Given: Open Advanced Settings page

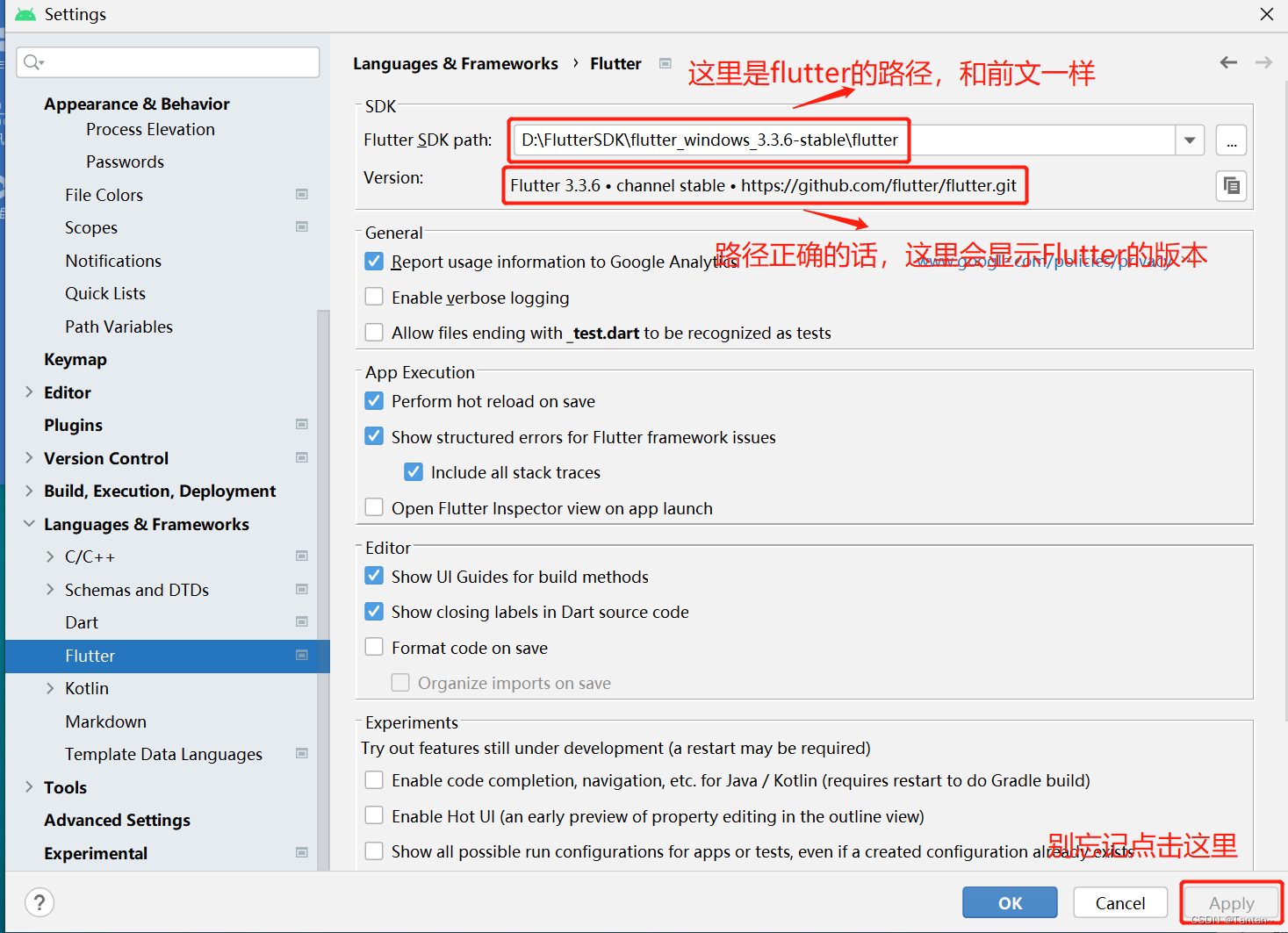Looking at the screenshot, I should click(x=118, y=820).
